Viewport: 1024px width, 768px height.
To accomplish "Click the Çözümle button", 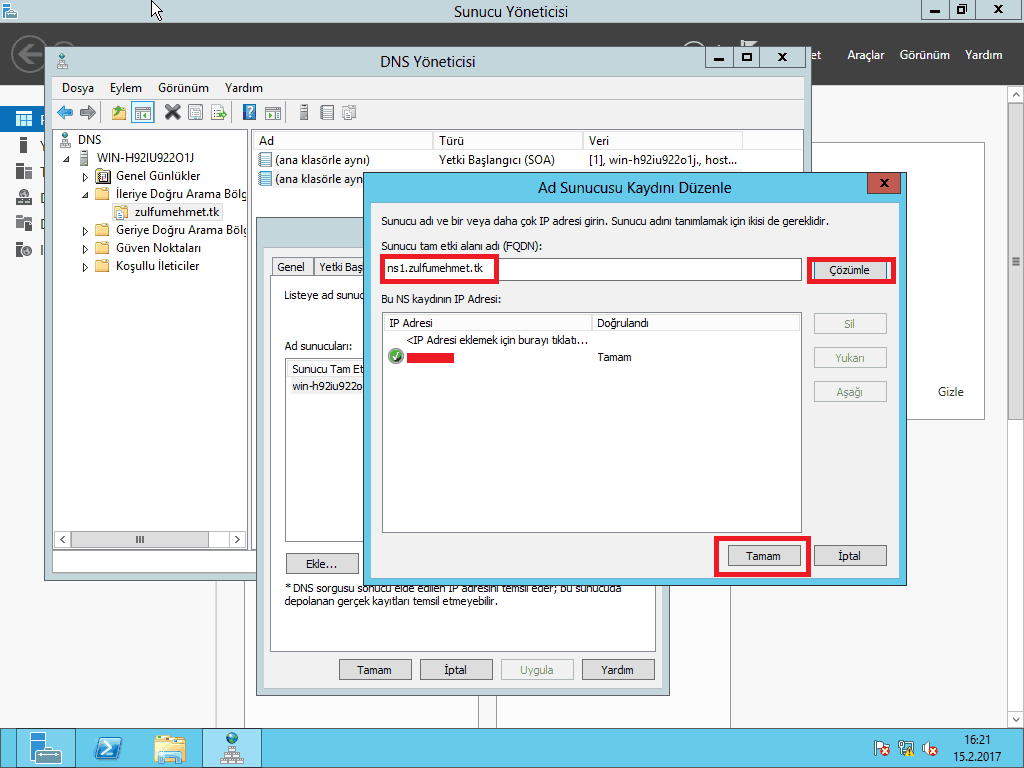I will [850, 270].
